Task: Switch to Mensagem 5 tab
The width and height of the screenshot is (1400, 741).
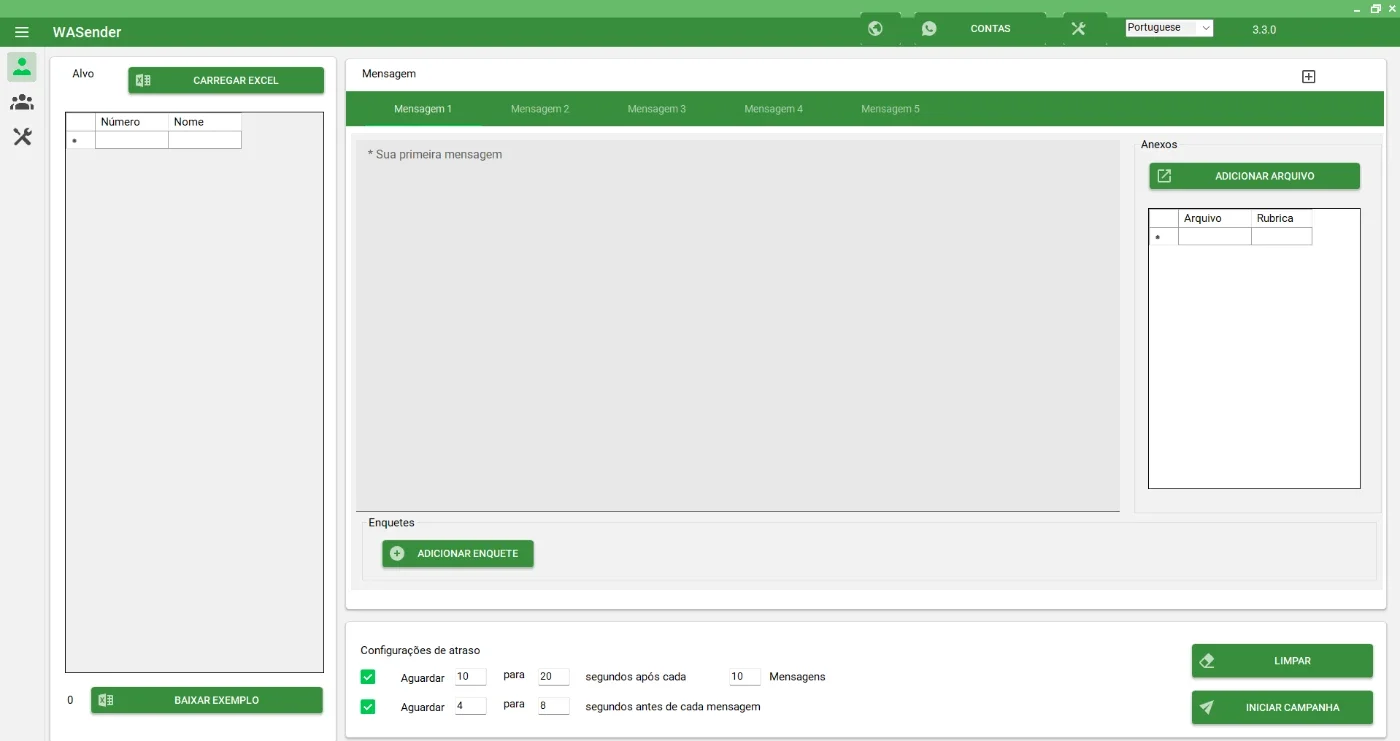Action: point(890,109)
